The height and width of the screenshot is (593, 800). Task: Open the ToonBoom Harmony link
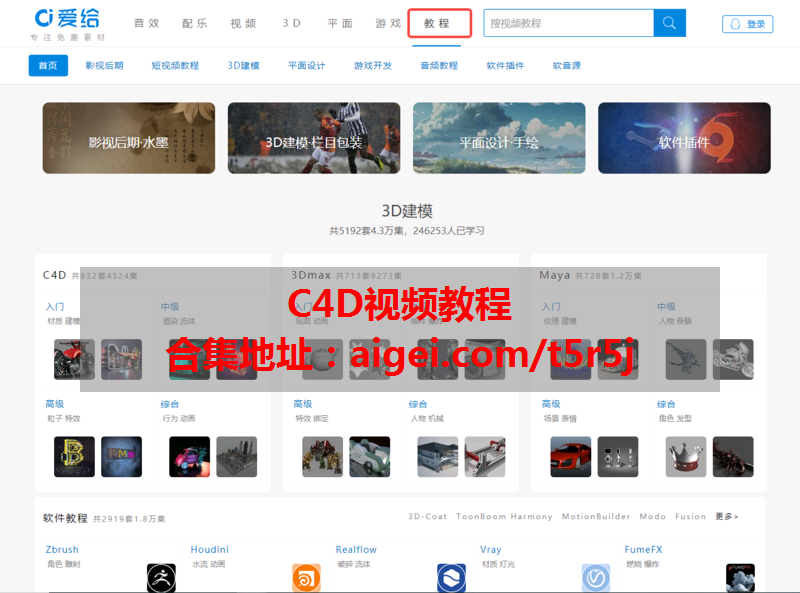pyautogui.click(x=504, y=516)
